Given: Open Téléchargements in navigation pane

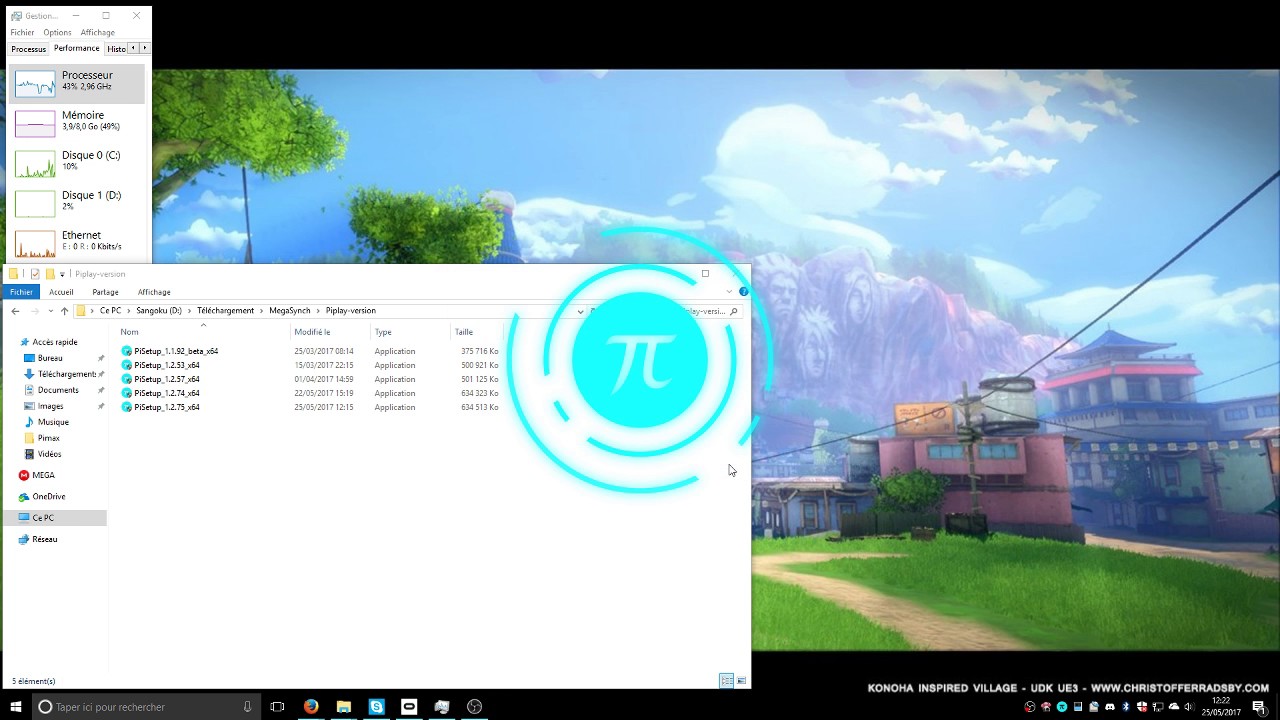Looking at the screenshot, I should (x=67, y=374).
